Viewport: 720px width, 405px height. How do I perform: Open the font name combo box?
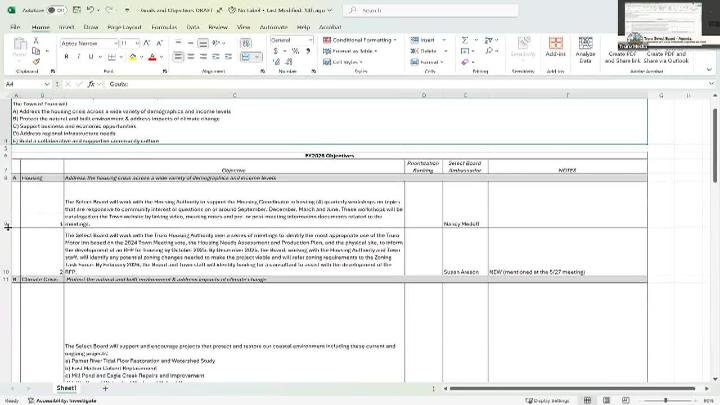pyautogui.click(x=89, y=43)
